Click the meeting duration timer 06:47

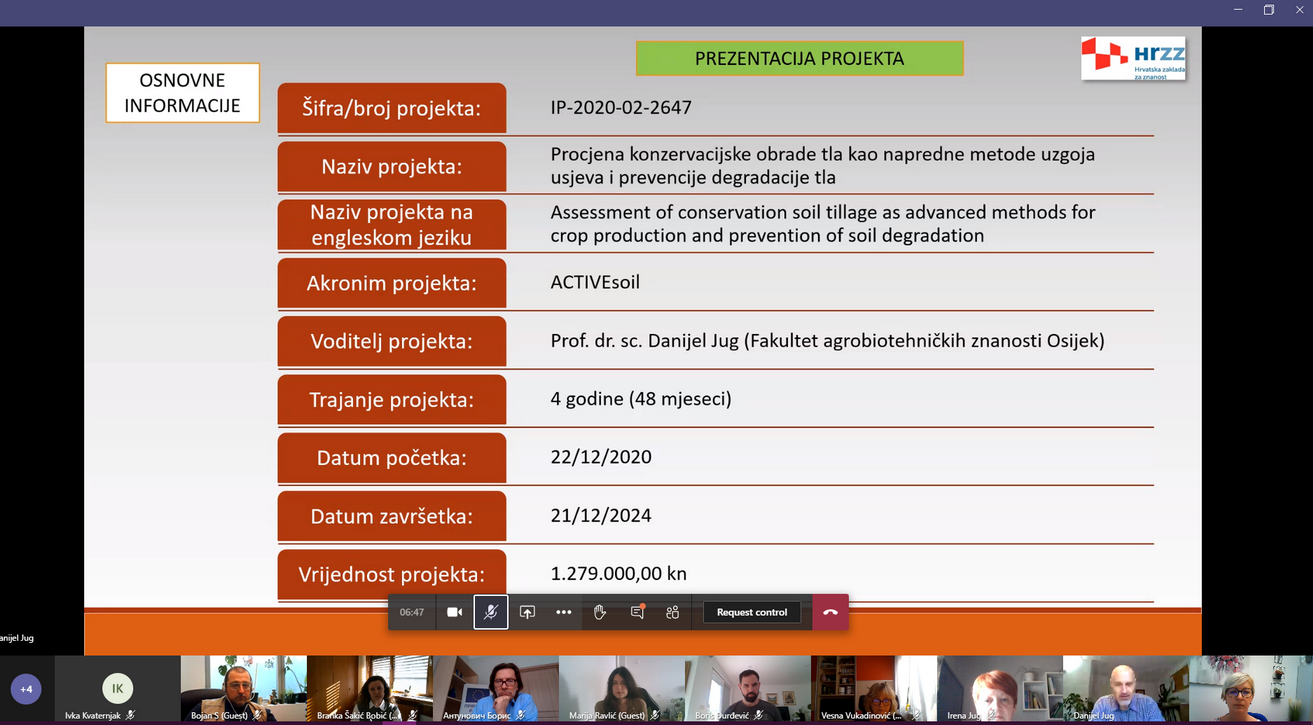(412, 612)
